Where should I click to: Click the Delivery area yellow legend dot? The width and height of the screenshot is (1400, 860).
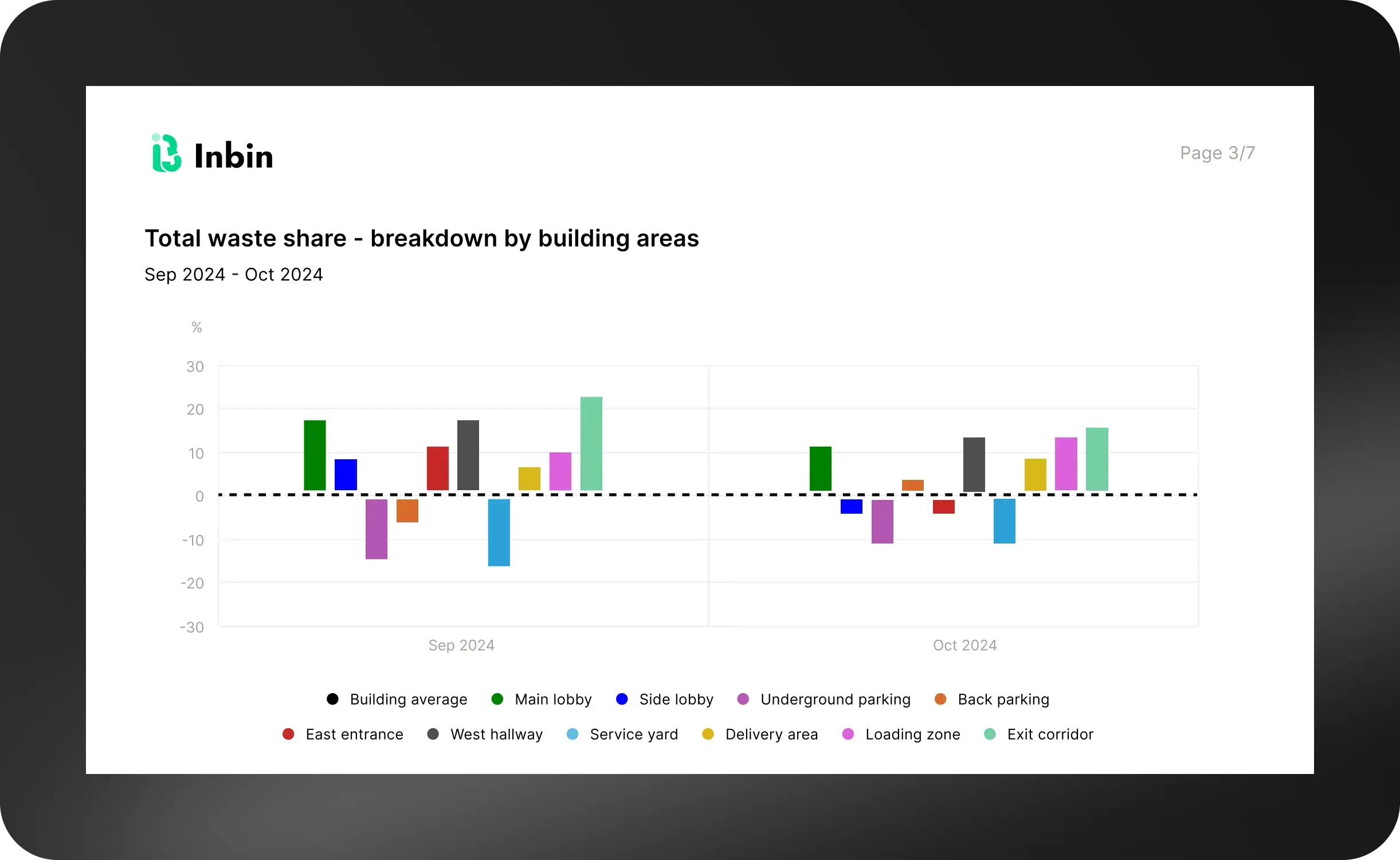tap(708, 734)
